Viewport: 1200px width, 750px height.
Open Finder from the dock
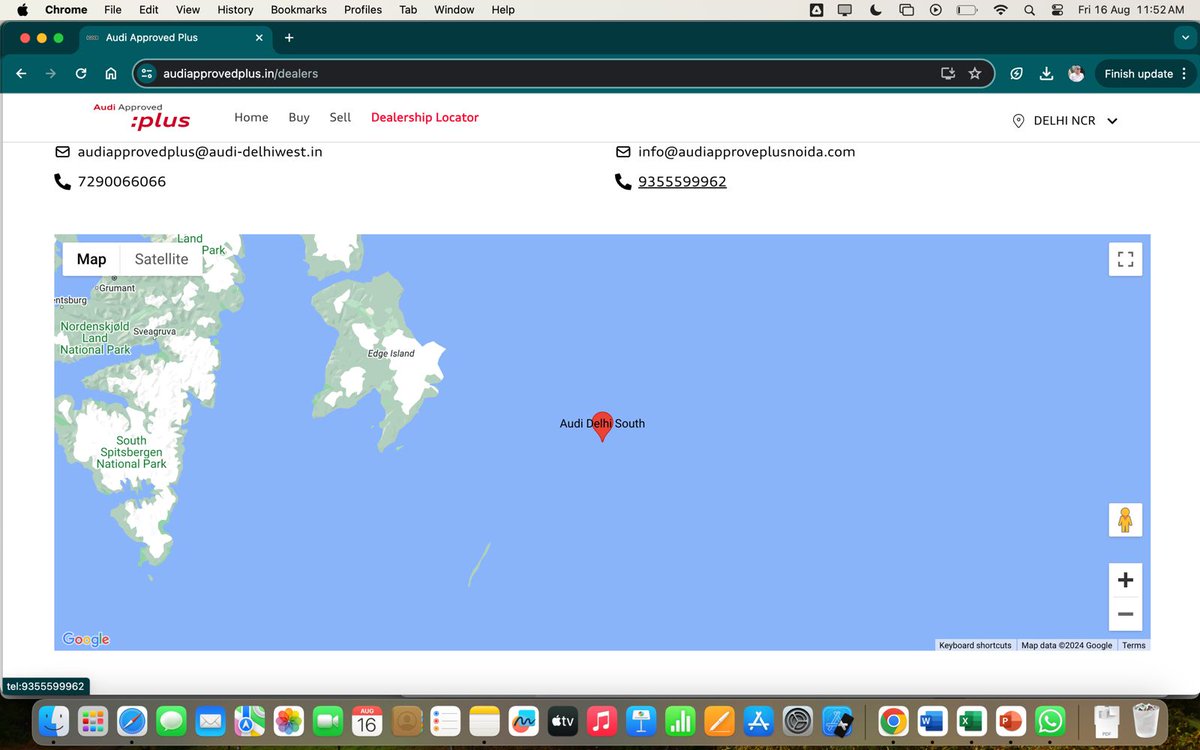[x=53, y=720]
